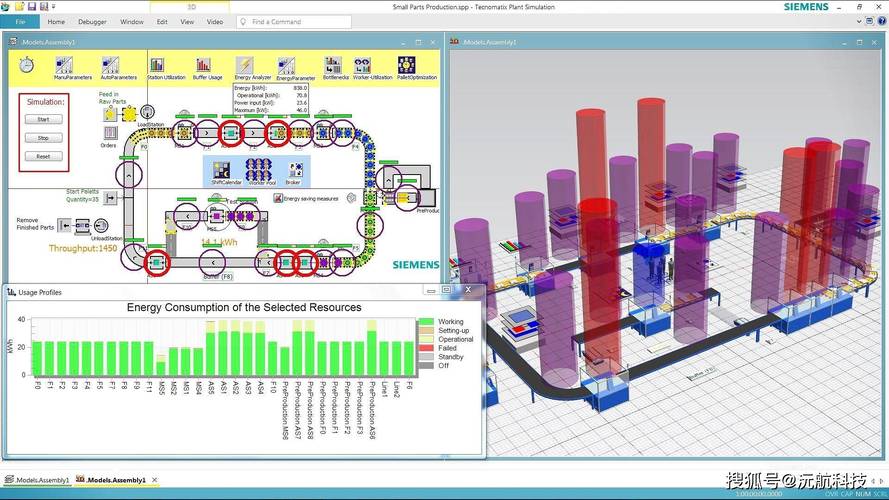Click the Off legend swatch
This screenshot has width=889, height=500.
(426, 366)
